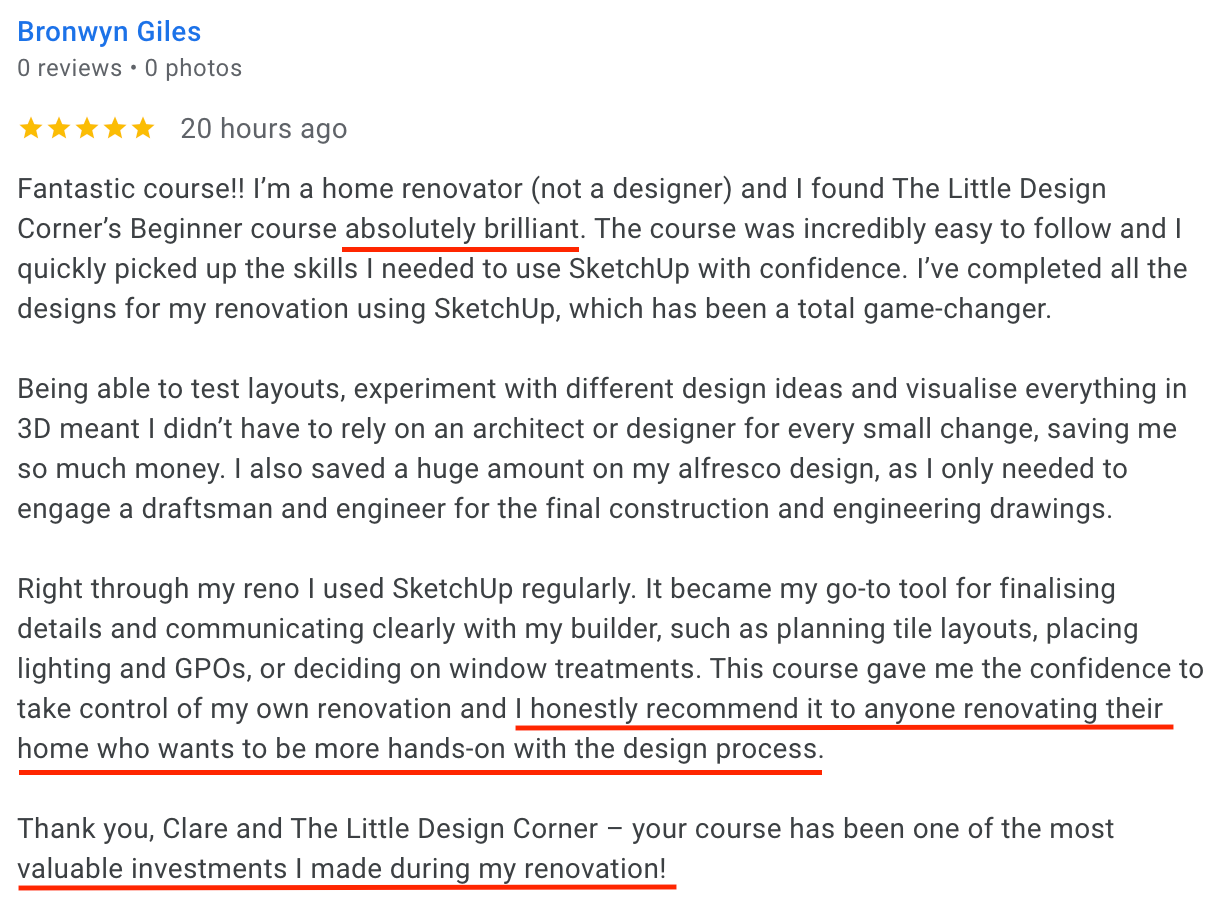Click the "0 photos" count text

pyautogui.click(x=193, y=69)
